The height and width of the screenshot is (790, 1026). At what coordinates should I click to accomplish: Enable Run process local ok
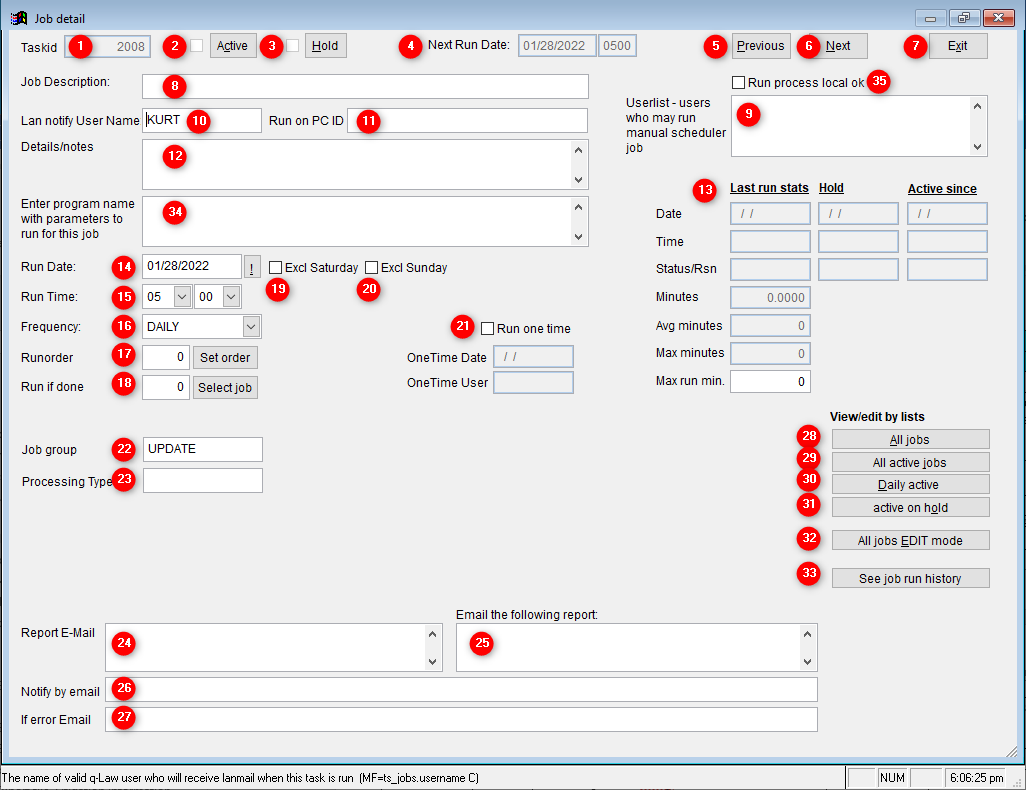pyautogui.click(x=738, y=82)
